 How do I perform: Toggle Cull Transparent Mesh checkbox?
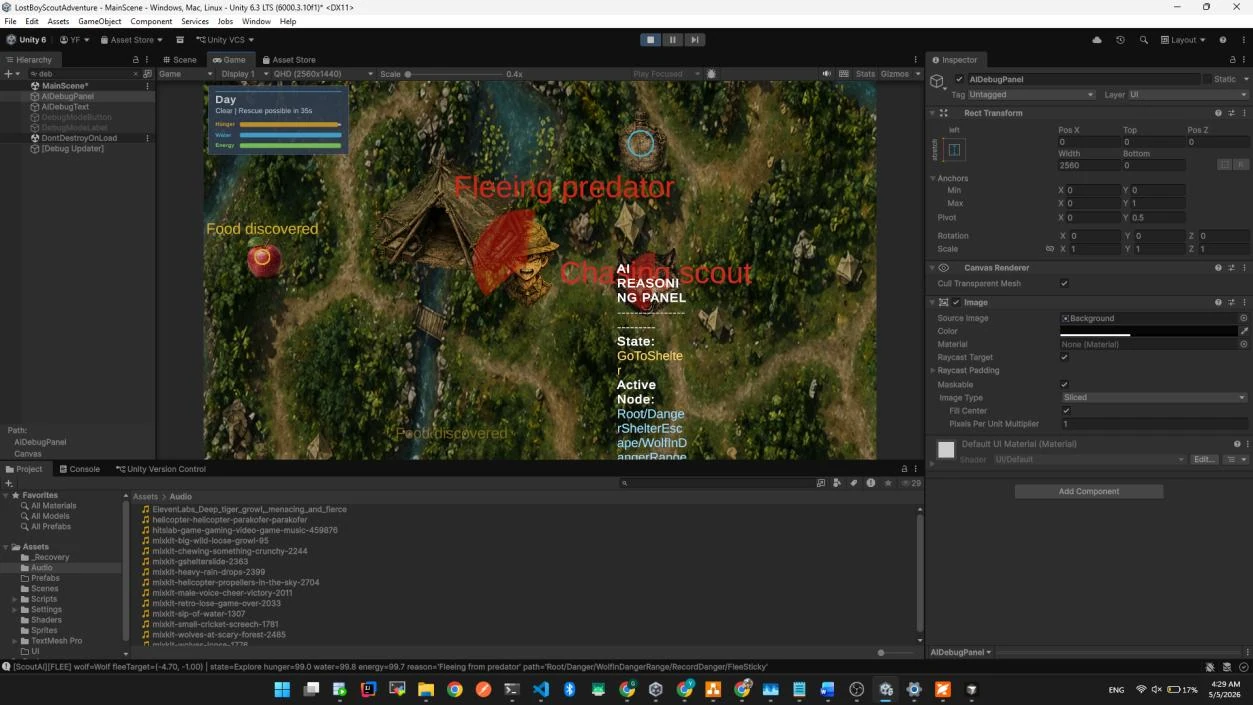pyautogui.click(x=1064, y=284)
